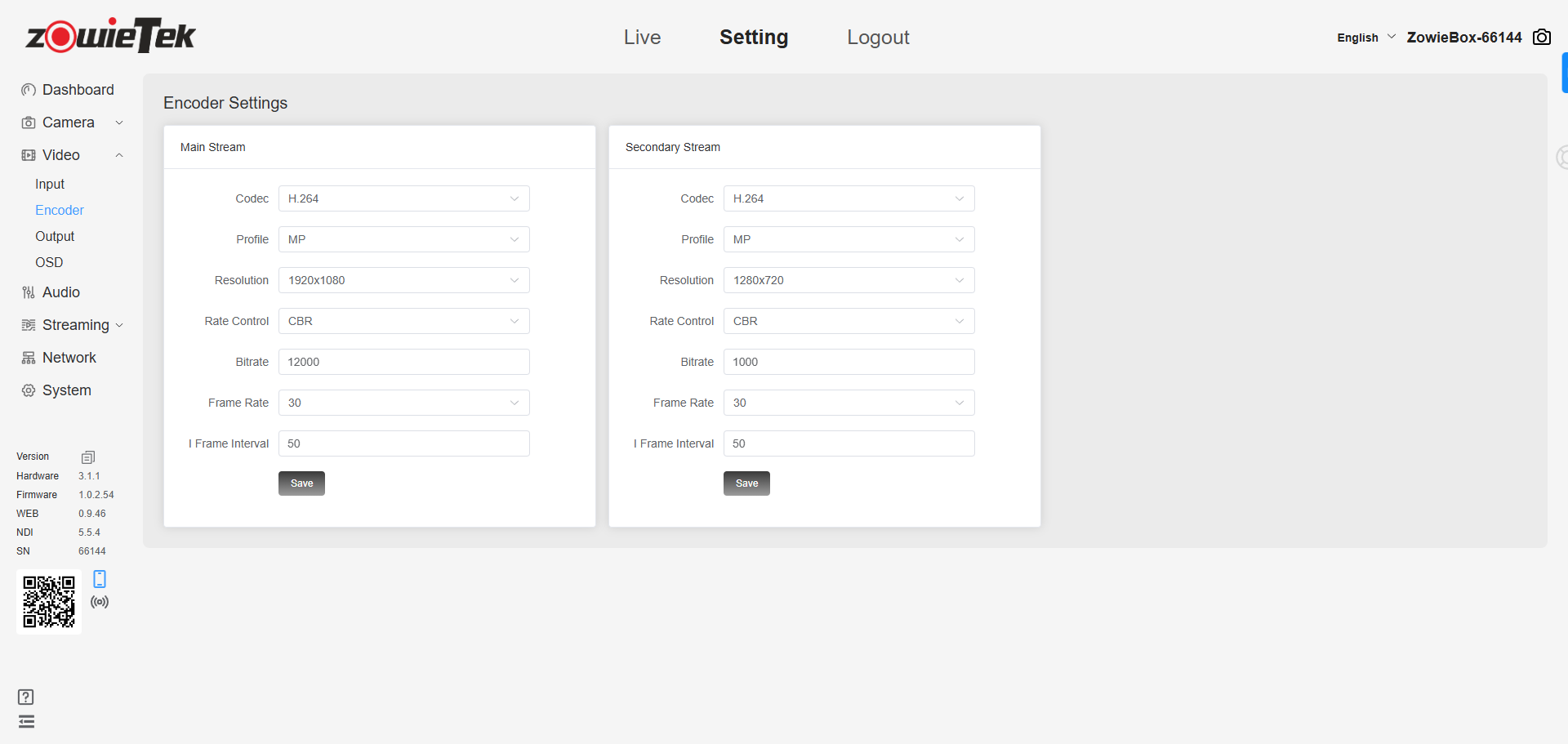The height and width of the screenshot is (744, 1568).
Task: Click the Logout link
Action: (878, 38)
